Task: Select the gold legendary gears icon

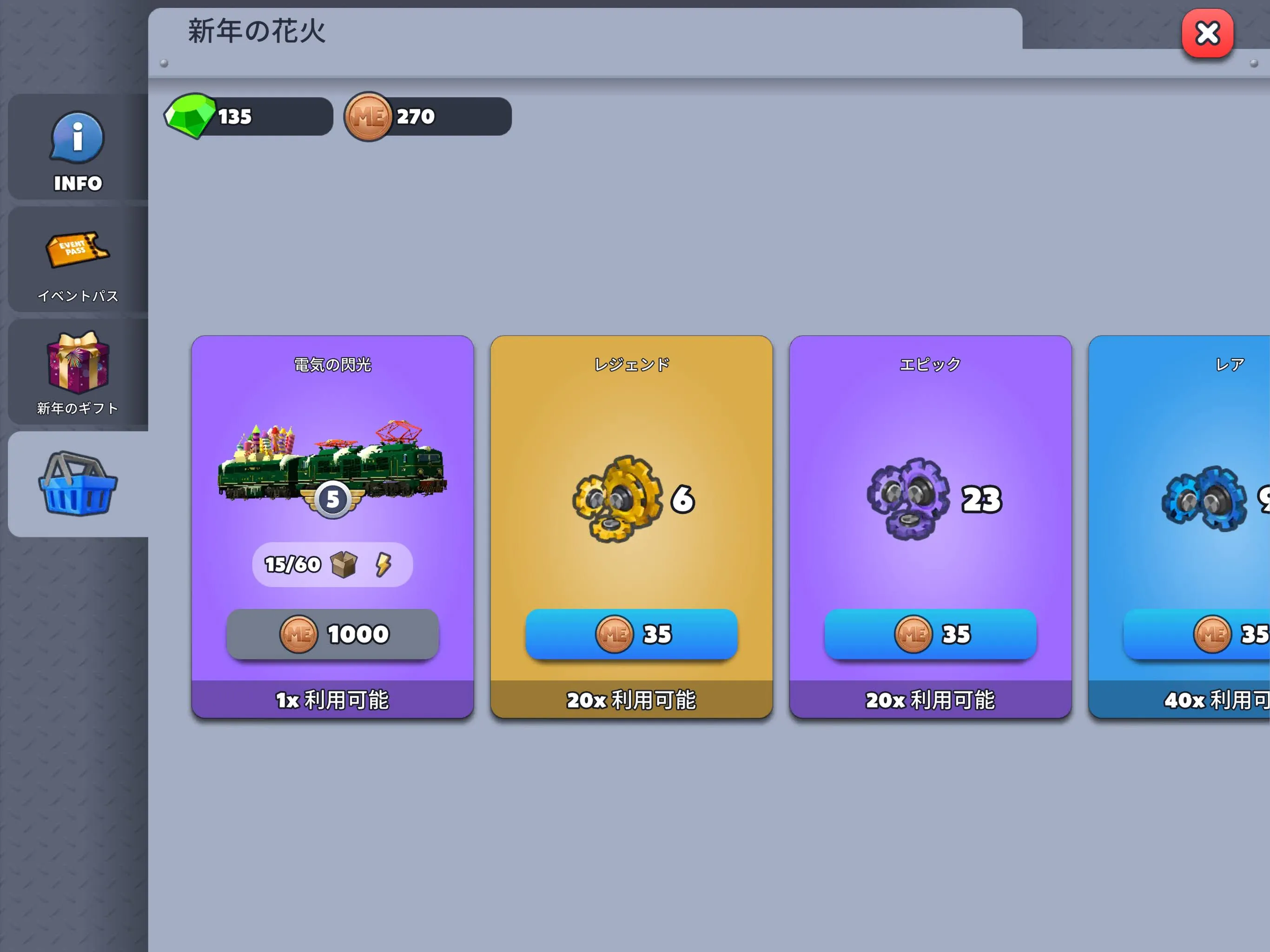Action: [617, 498]
